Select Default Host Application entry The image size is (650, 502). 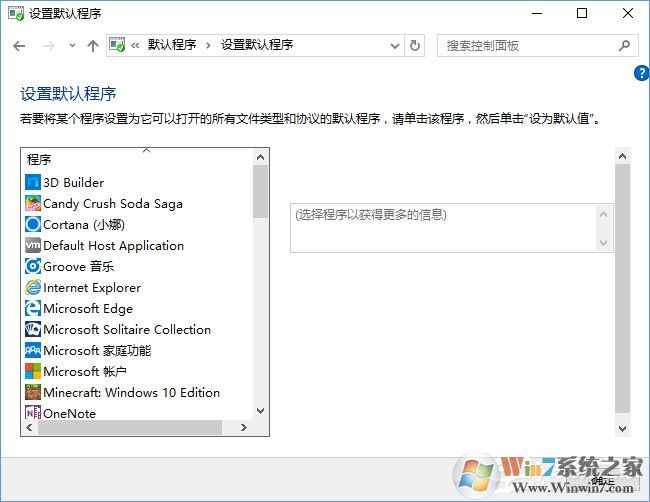[113, 245]
